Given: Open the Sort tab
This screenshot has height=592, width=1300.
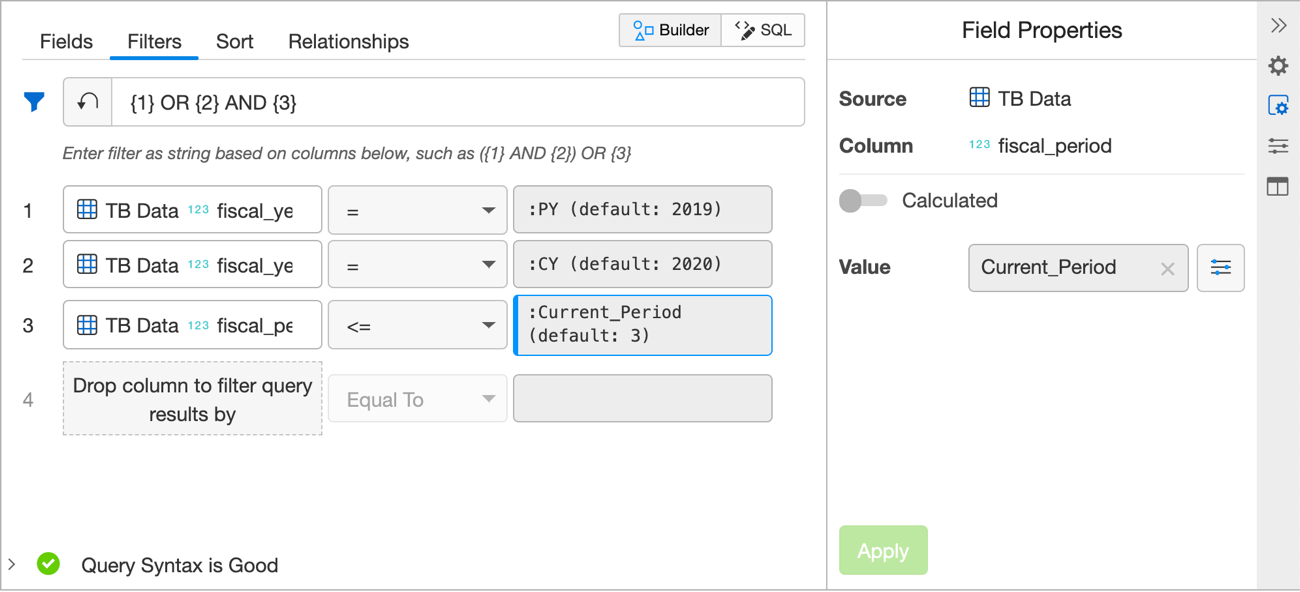Looking at the screenshot, I should click(234, 42).
